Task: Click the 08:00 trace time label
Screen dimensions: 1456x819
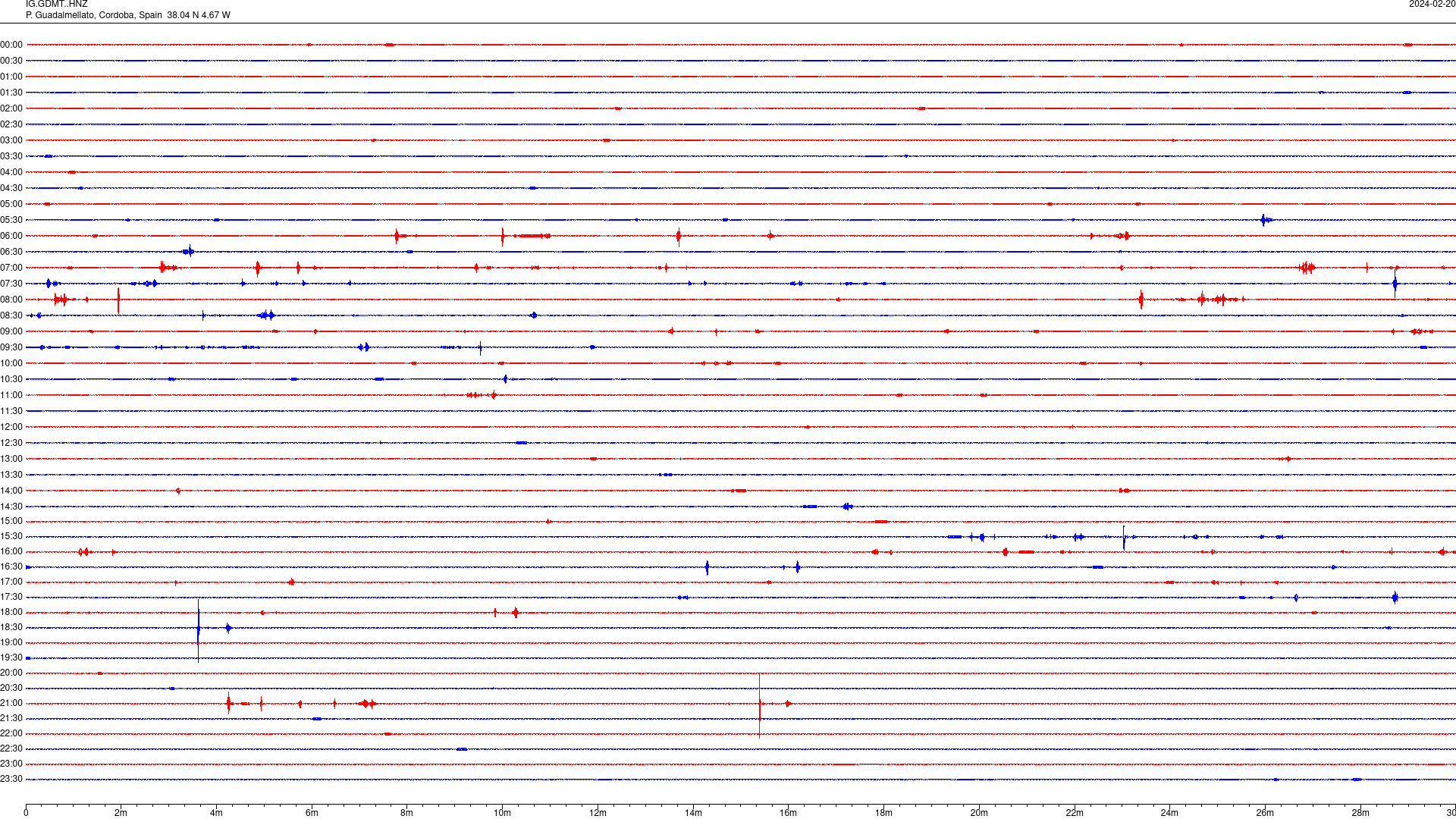Action: [11, 300]
